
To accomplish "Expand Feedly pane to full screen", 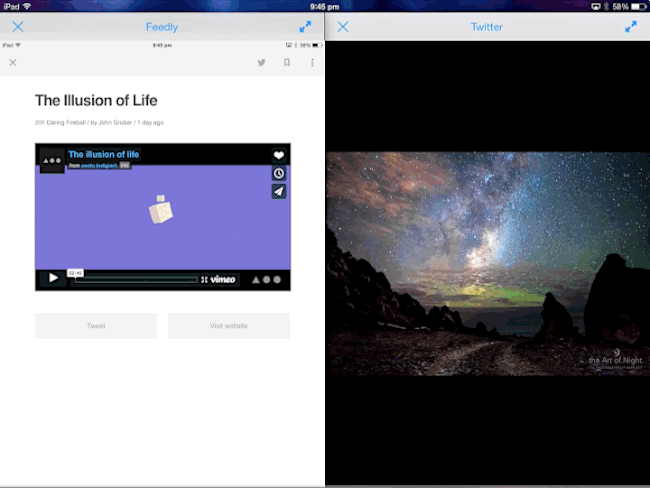I will point(305,27).
